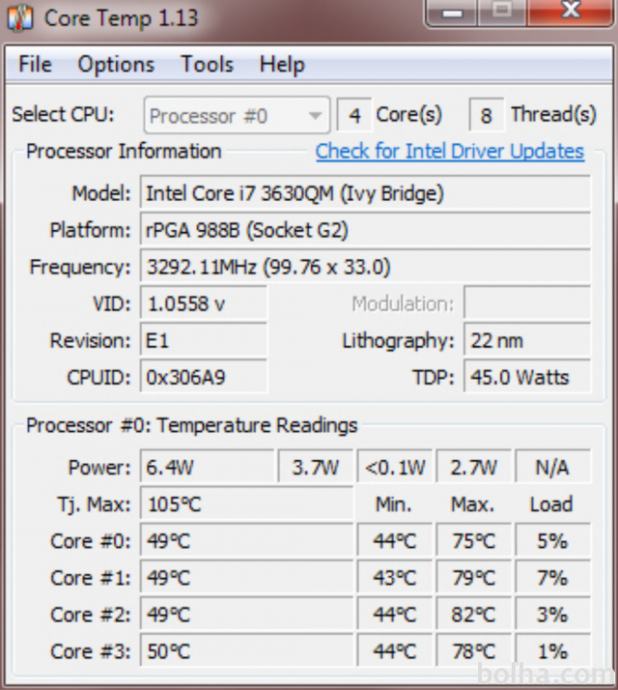Open the Options menu
The image size is (618, 690).
[116, 65]
